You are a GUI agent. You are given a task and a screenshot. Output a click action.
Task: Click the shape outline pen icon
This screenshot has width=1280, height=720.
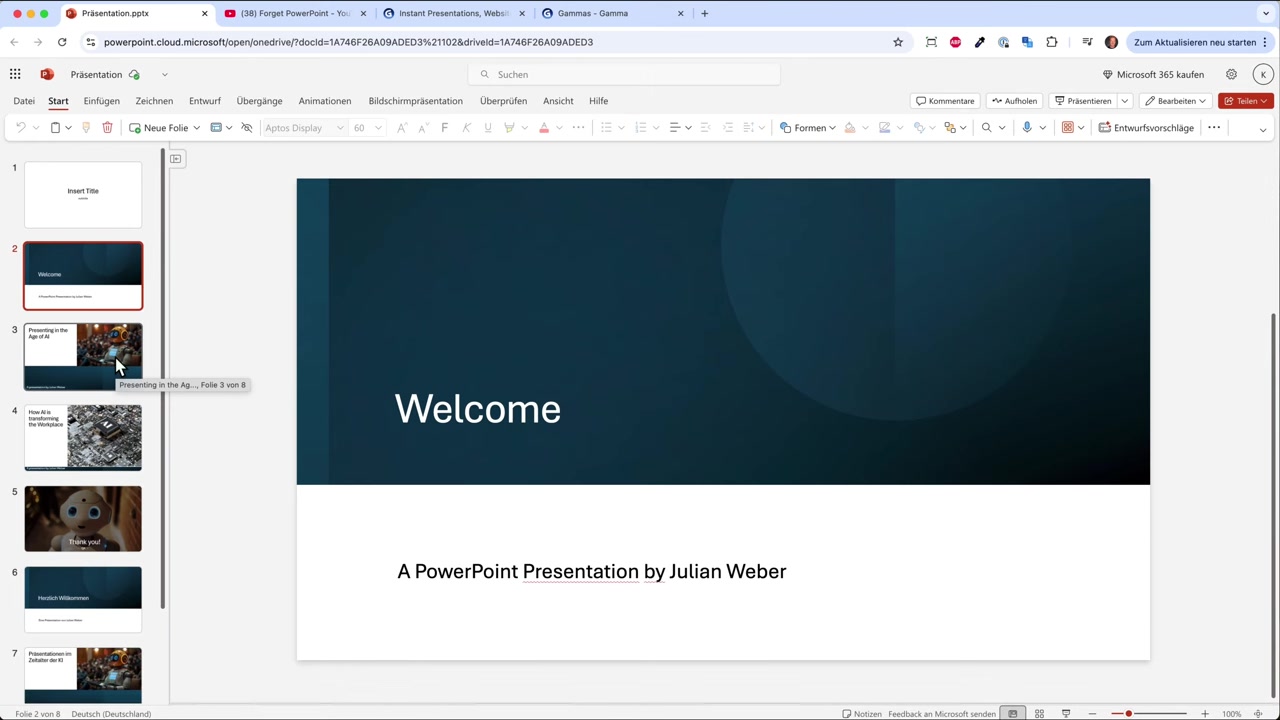(884, 128)
